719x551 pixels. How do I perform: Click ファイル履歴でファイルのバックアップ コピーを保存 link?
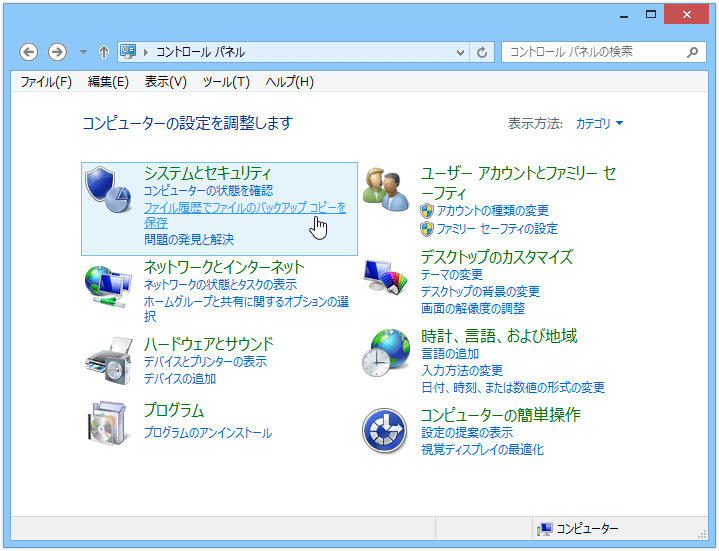(245, 215)
